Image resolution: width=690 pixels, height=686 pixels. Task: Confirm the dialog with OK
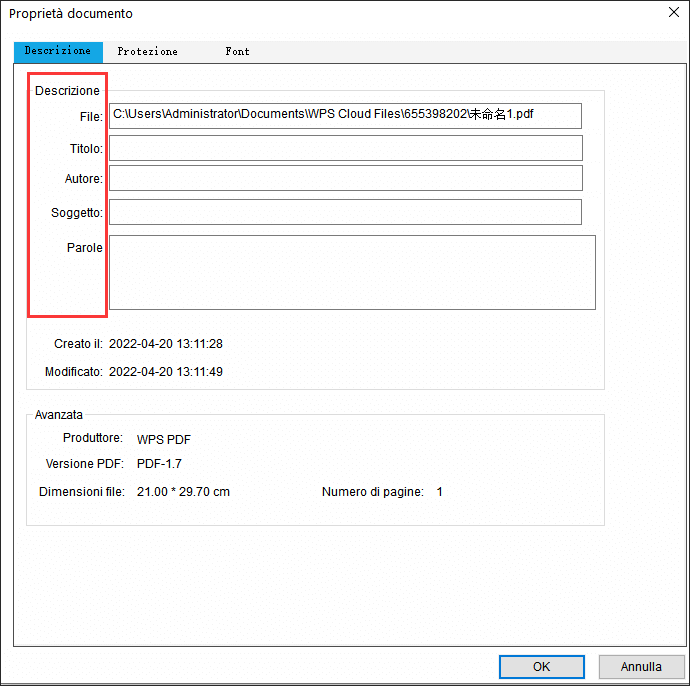[541, 666]
